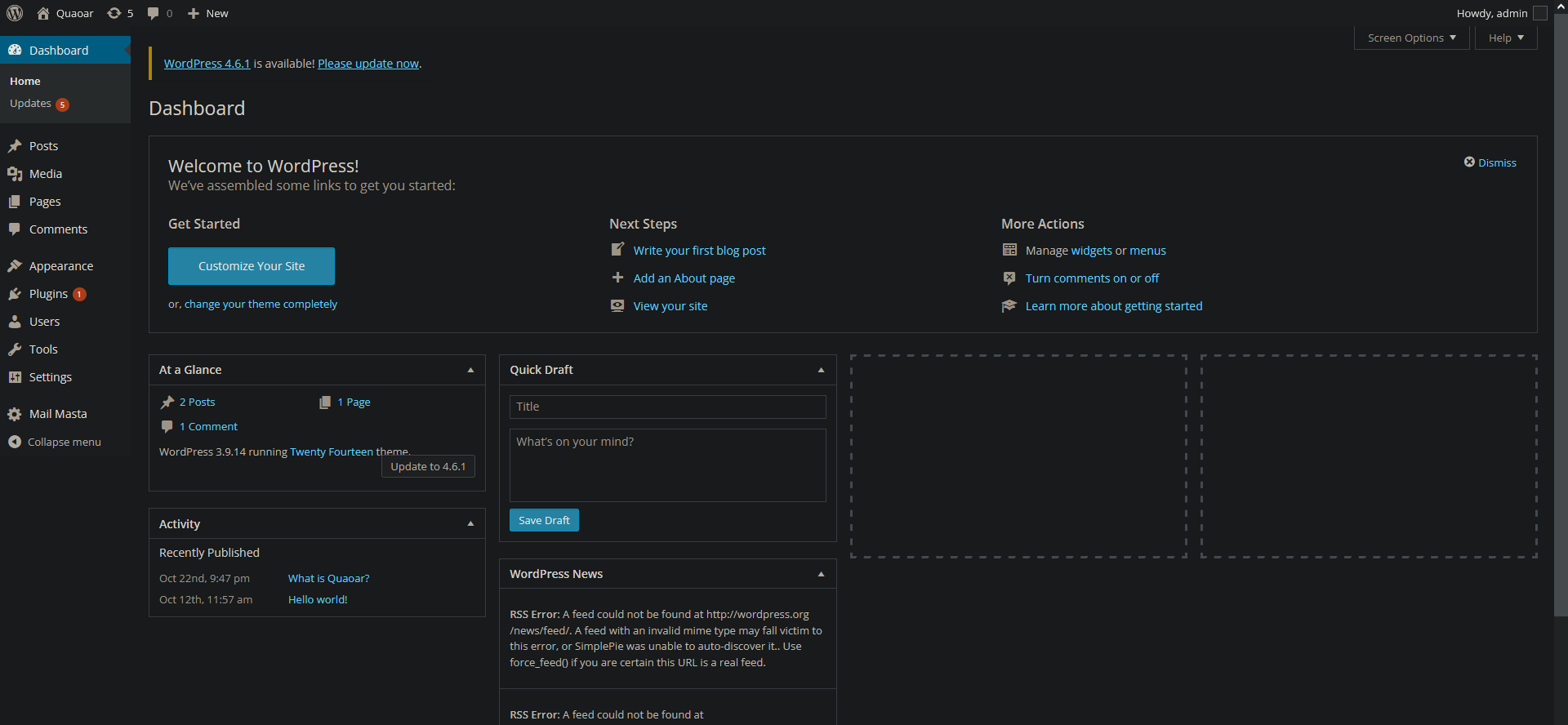Click the Update to 4.6.1 button
Image resolution: width=1568 pixels, height=725 pixels.
pyautogui.click(x=428, y=466)
